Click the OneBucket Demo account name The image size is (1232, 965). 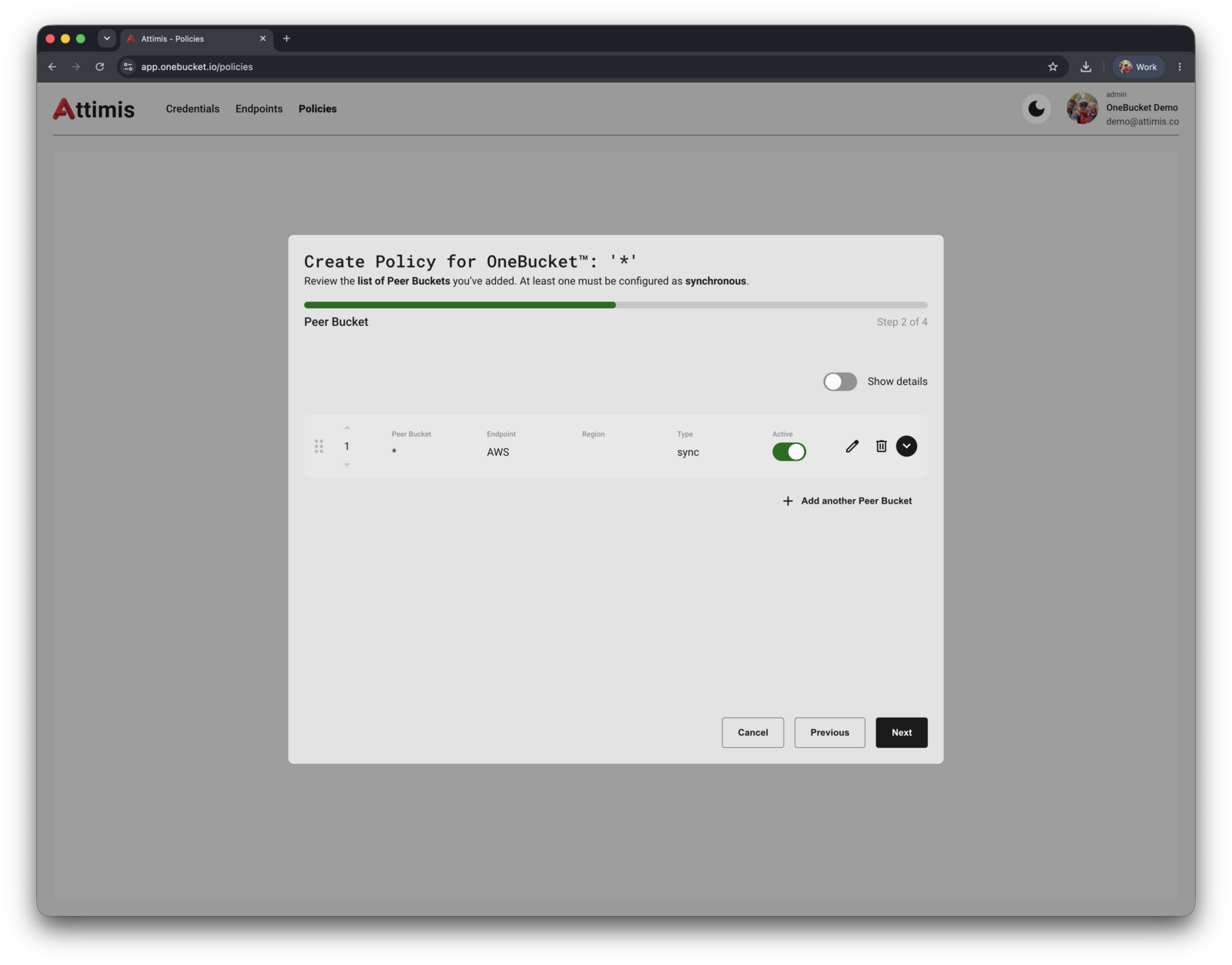[1142, 108]
